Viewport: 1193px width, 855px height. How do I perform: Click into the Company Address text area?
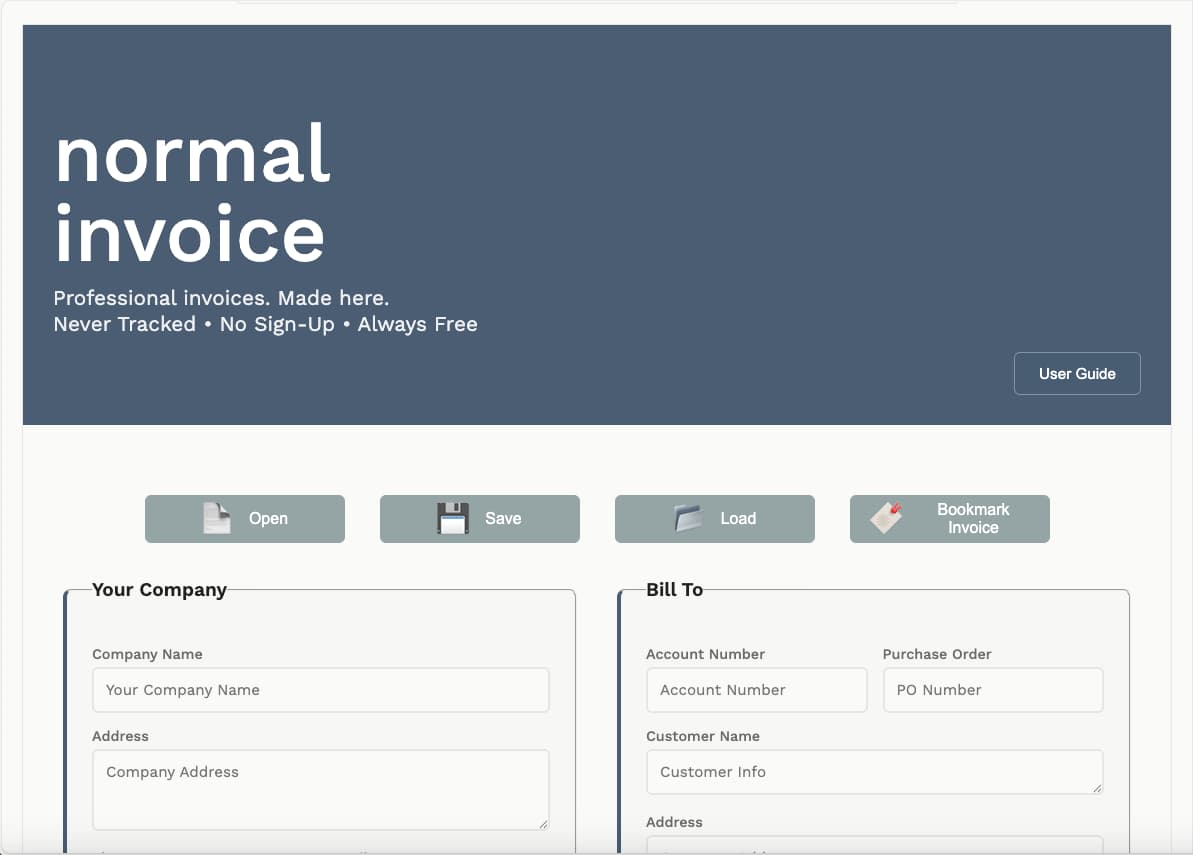(x=320, y=789)
